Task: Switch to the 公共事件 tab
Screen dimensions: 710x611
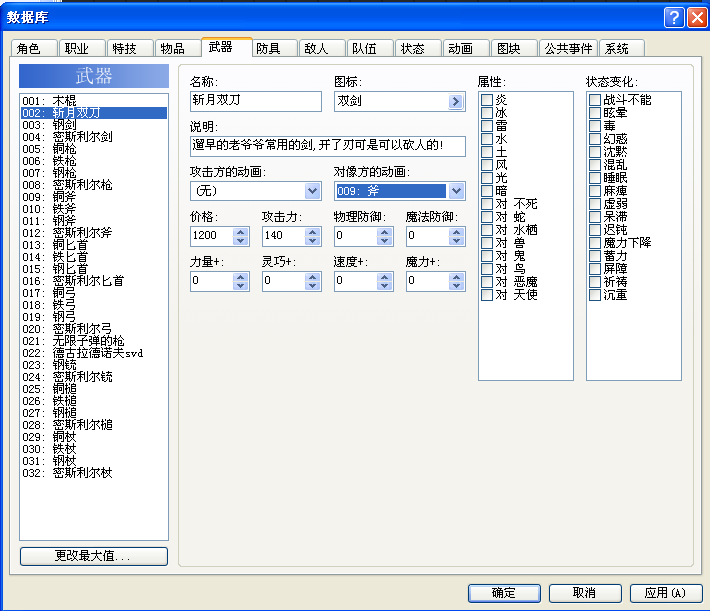Action: click(x=568, y=48)
